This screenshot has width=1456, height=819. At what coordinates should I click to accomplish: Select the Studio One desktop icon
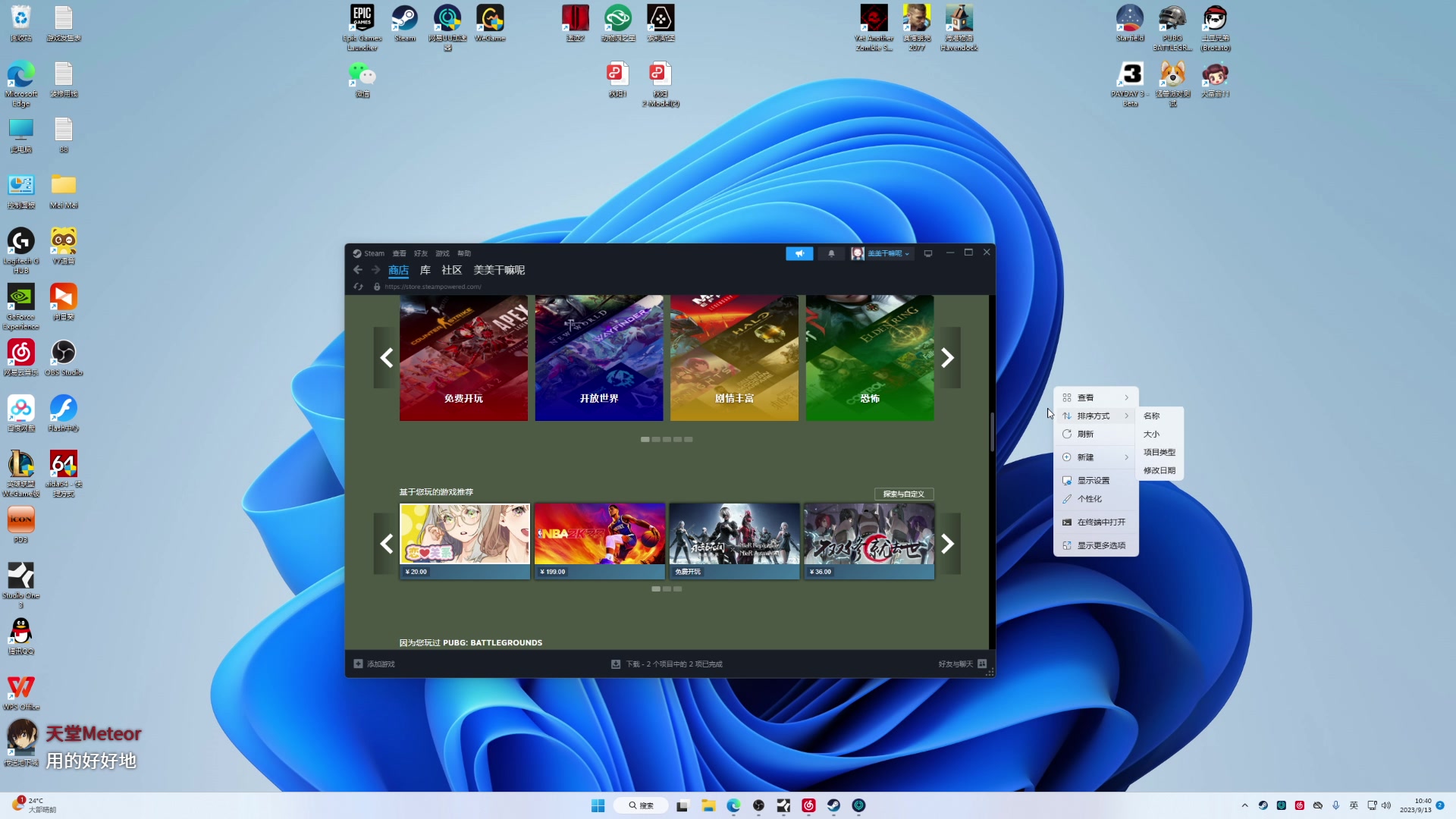pos(21,585)
